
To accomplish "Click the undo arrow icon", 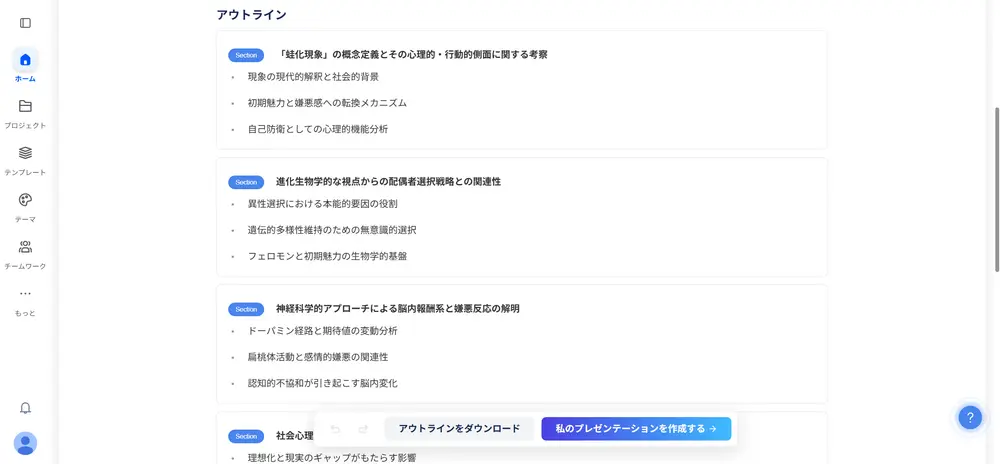I will (x=335, y=429).
